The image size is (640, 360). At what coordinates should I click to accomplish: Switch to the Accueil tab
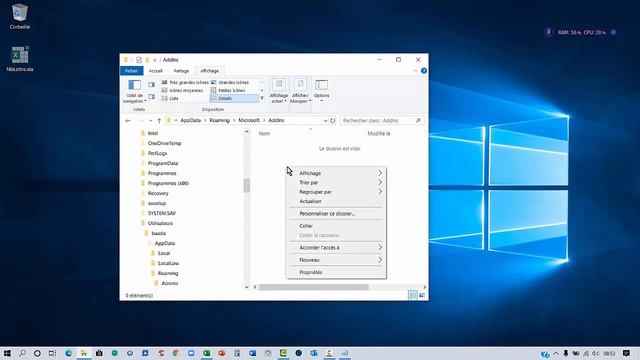tap(156, 71)
